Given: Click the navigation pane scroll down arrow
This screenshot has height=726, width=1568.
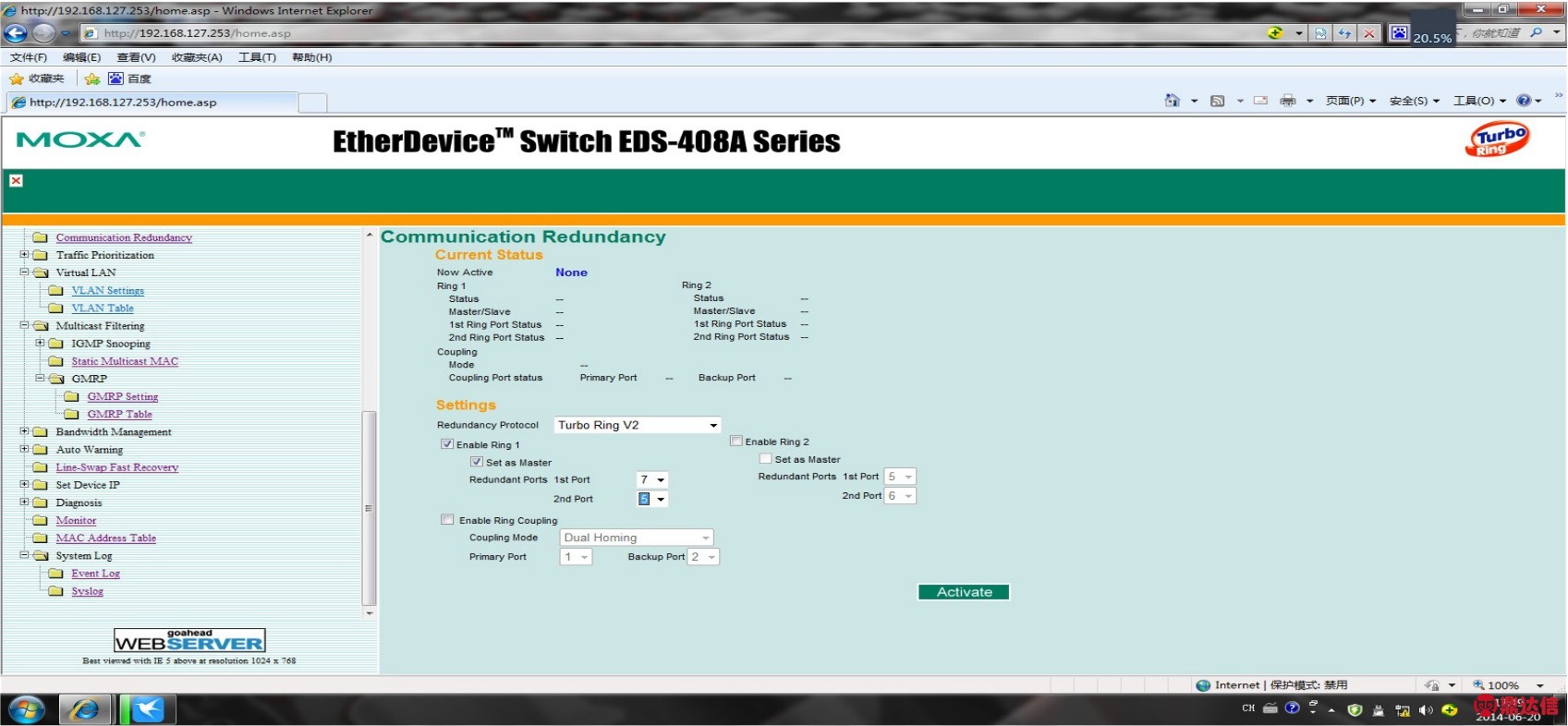Looking at the screenshot, I should coord(370,613).
